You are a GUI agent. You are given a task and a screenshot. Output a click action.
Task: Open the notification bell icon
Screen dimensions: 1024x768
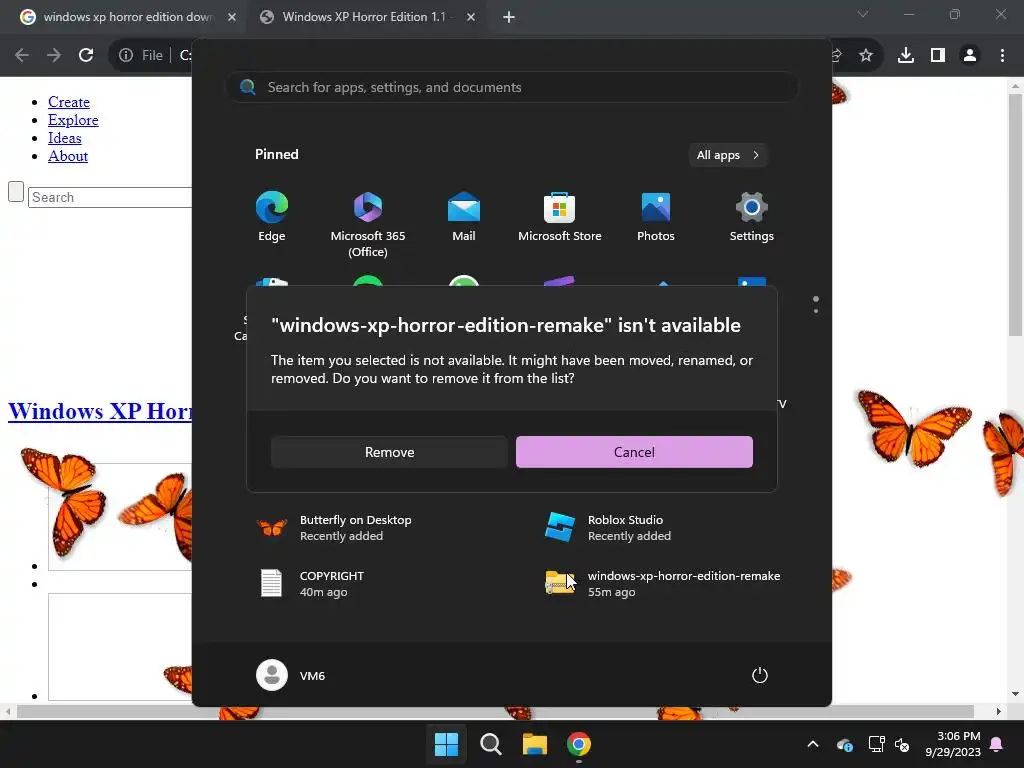point(997,744)
